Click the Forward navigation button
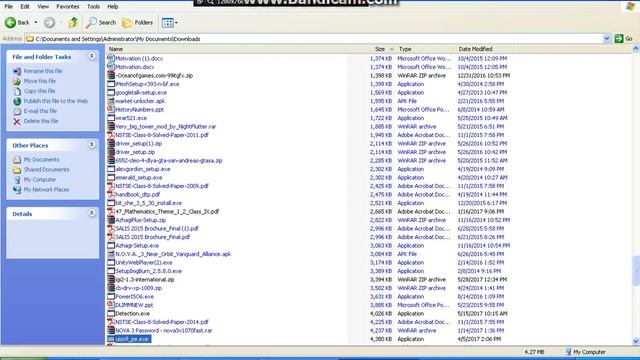The image size is (640, 360). pyautogui.click(x=49, y=22)
